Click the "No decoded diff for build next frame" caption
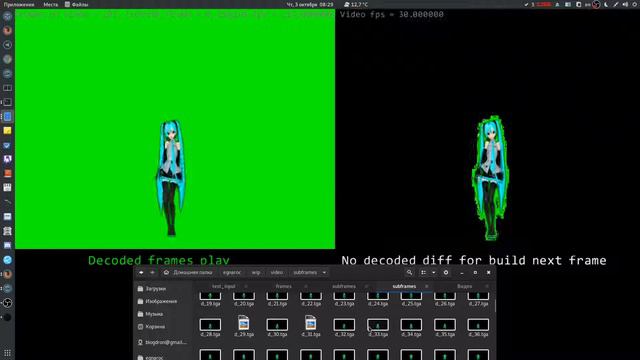The width and height of the screenshot is (640, 360). [x=473, y=260]
